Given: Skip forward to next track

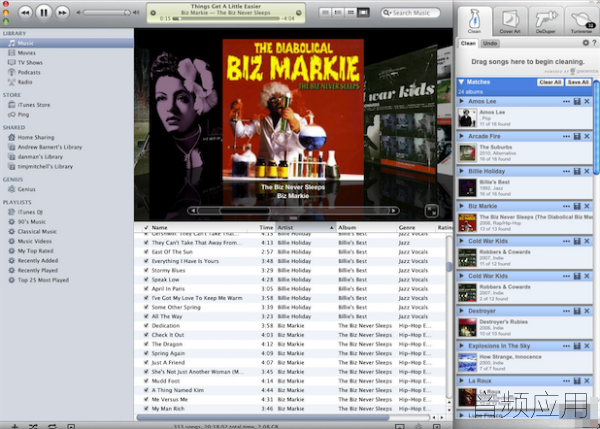Looking at the screenshot, I should click(62, 13).
